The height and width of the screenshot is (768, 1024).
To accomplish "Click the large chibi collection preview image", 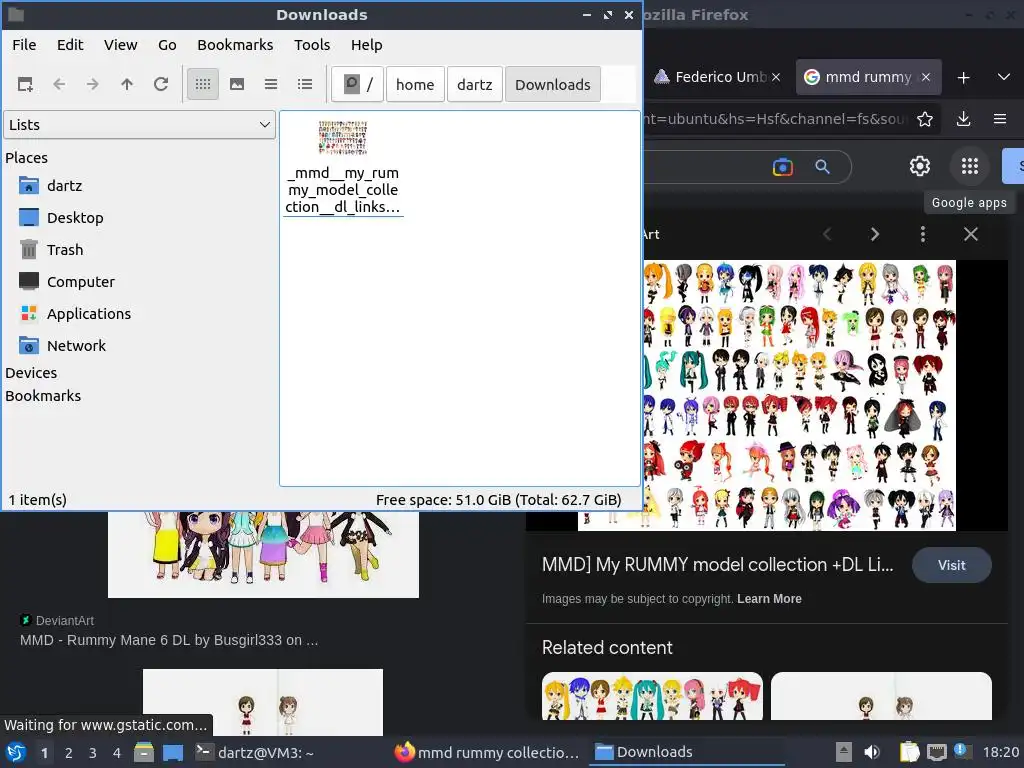I will pos(799,395).
